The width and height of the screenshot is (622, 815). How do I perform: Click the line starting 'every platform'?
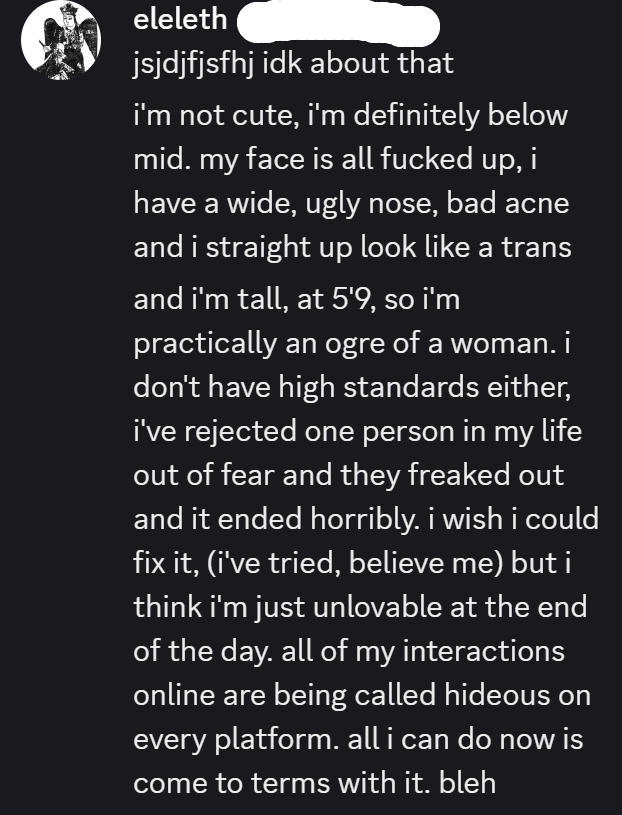[358, 739]
